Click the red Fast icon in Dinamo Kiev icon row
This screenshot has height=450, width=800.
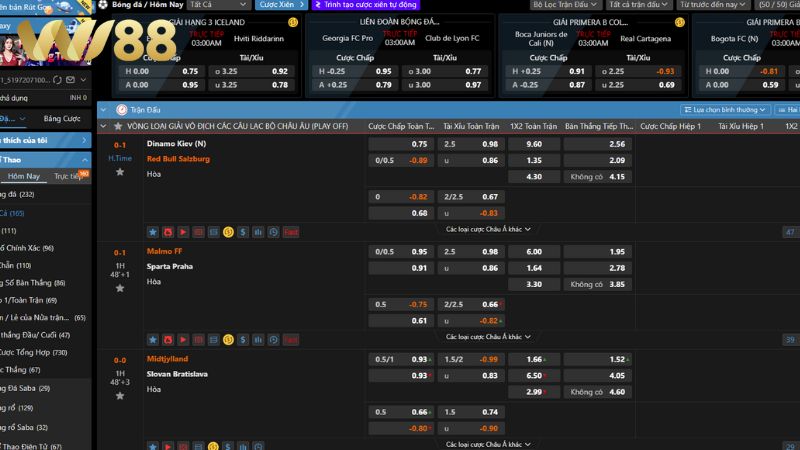(x=291, y=232)
